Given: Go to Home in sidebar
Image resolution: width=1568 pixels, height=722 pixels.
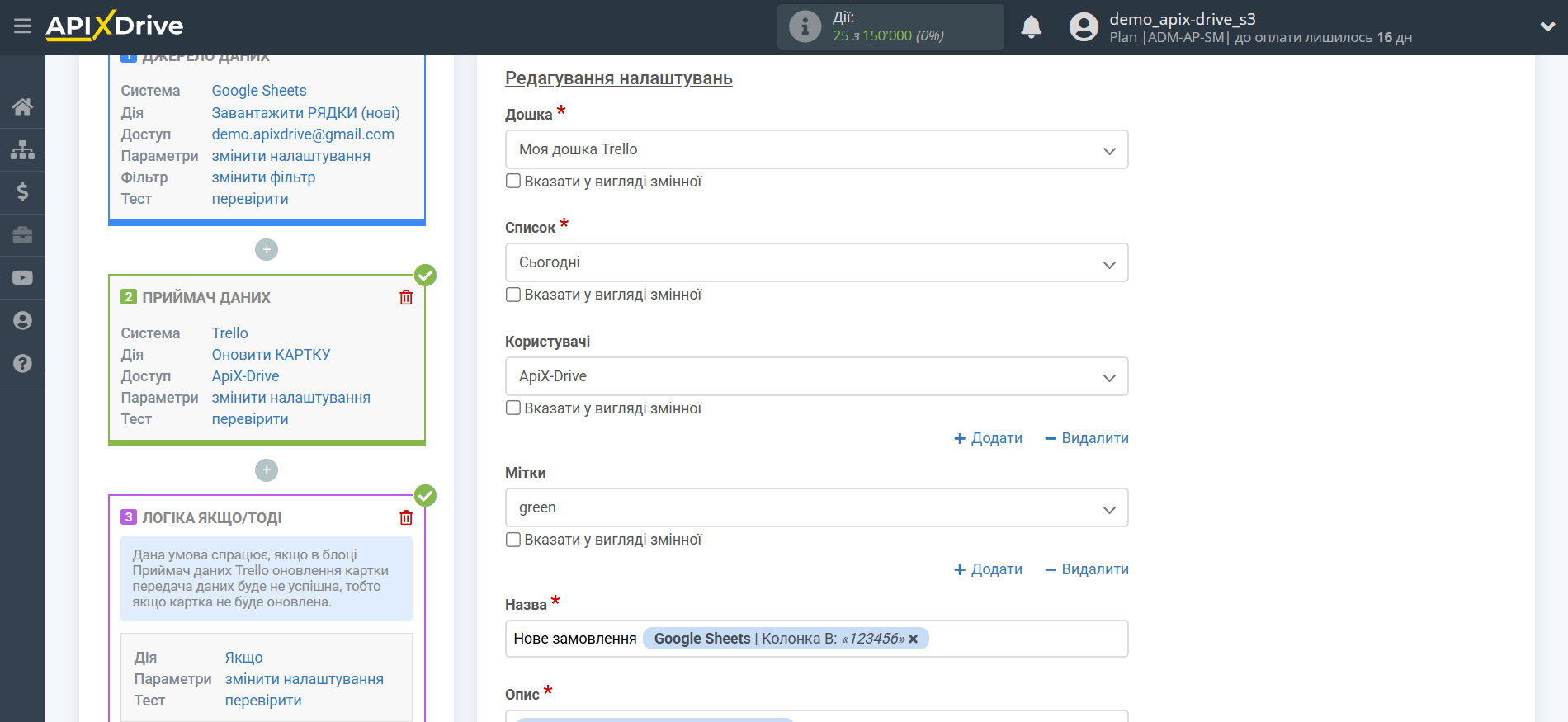Looking at the screenshot, I should [22, 106].
